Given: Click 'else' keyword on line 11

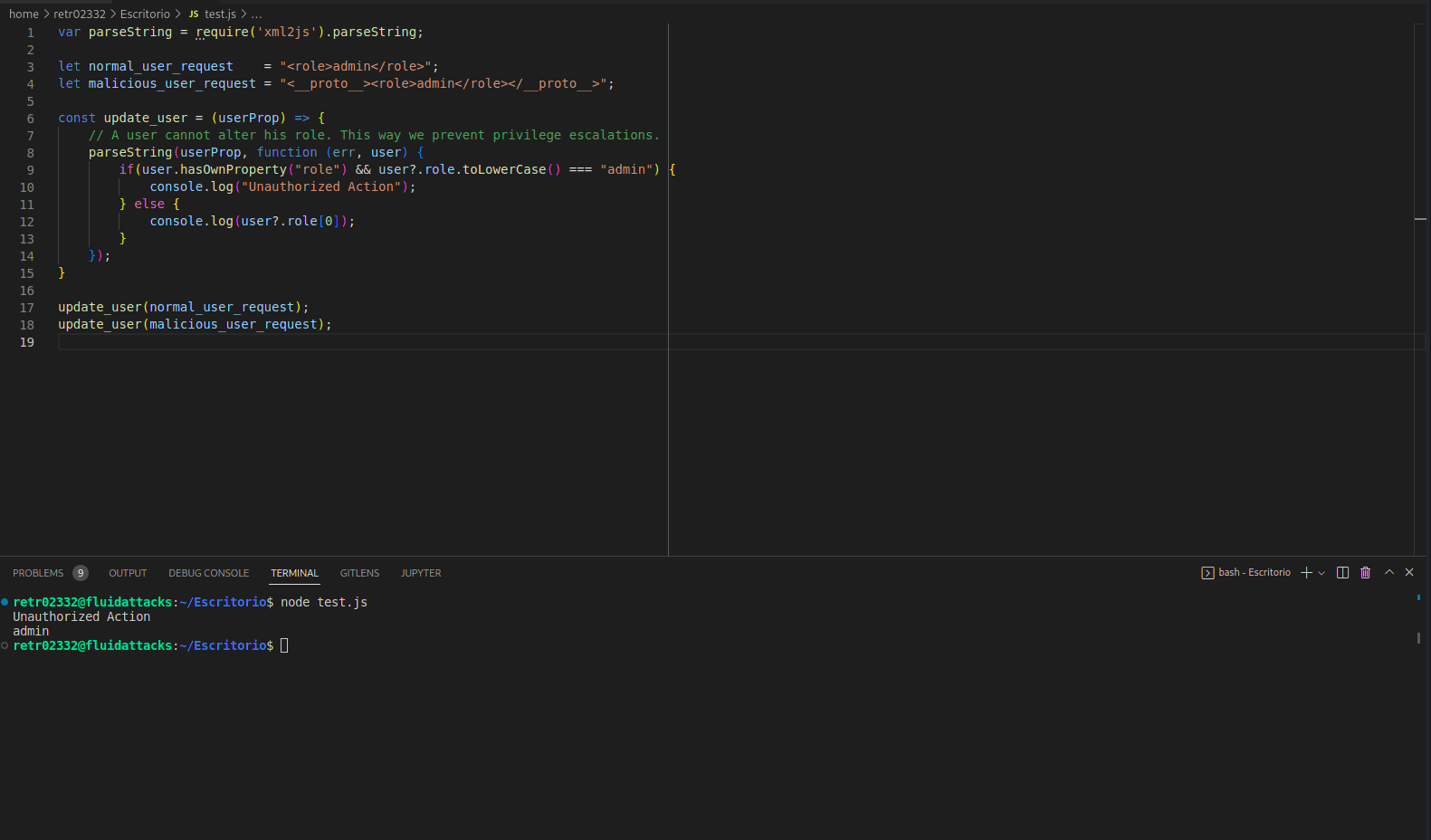Looking at the screenshot, I should pyautogui.click(x=149, y=204).
